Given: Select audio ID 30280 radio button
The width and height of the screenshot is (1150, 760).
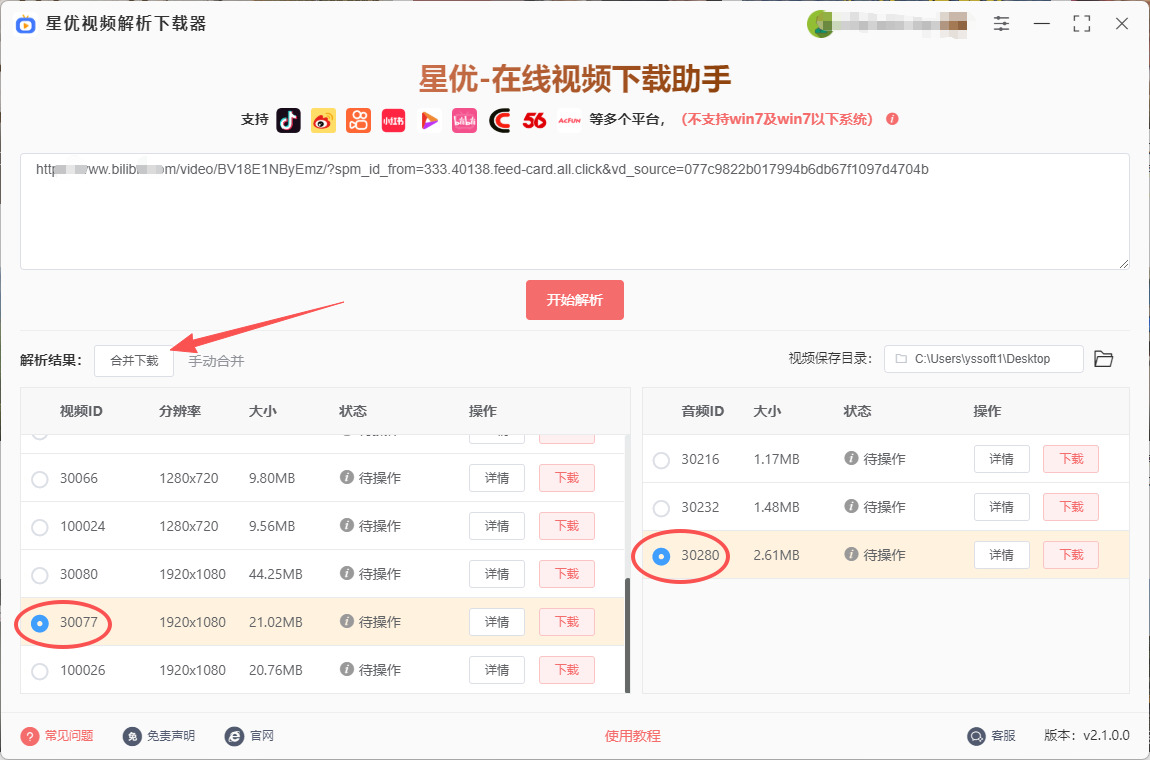Looking at the screenshot, I should tap(662, 557).
